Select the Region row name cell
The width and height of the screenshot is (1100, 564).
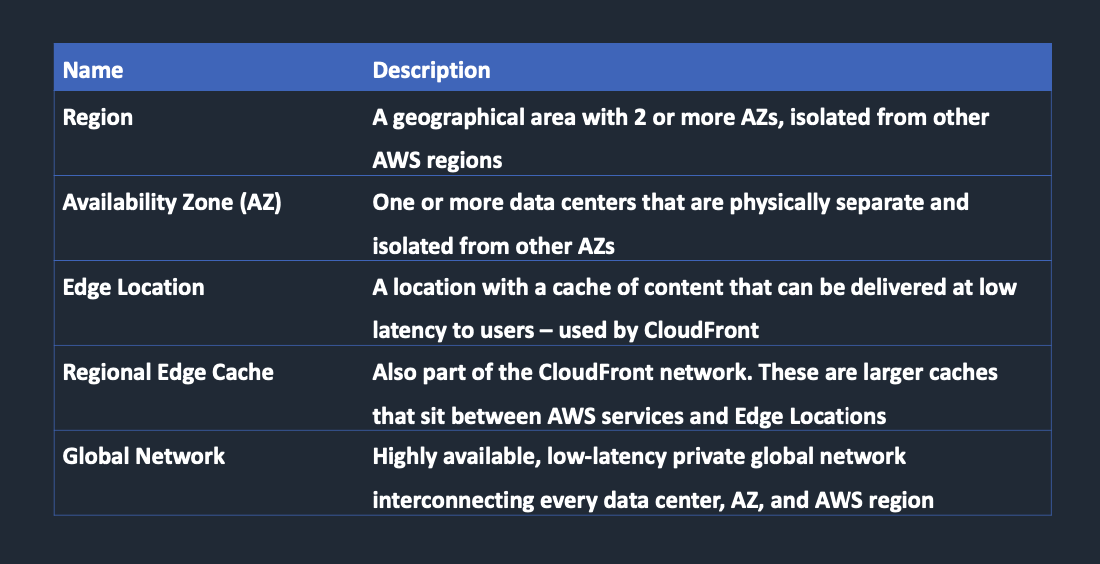point(98,117)
